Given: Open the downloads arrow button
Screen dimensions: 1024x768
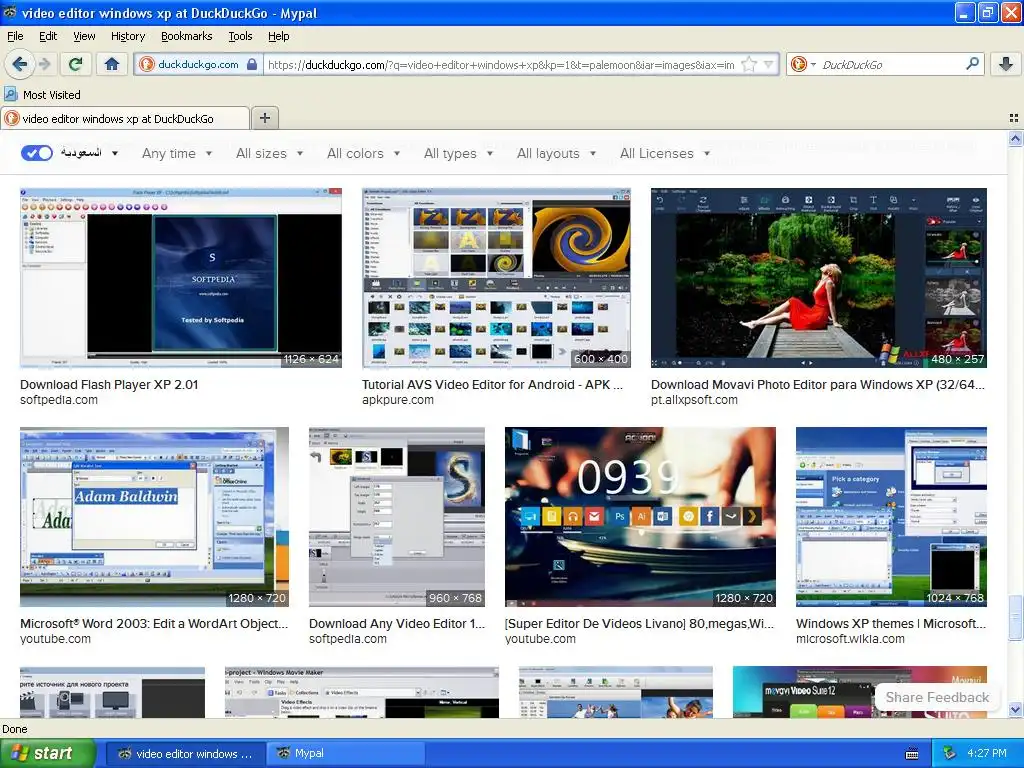Looking at the screenshot, I should [1006, 64].
